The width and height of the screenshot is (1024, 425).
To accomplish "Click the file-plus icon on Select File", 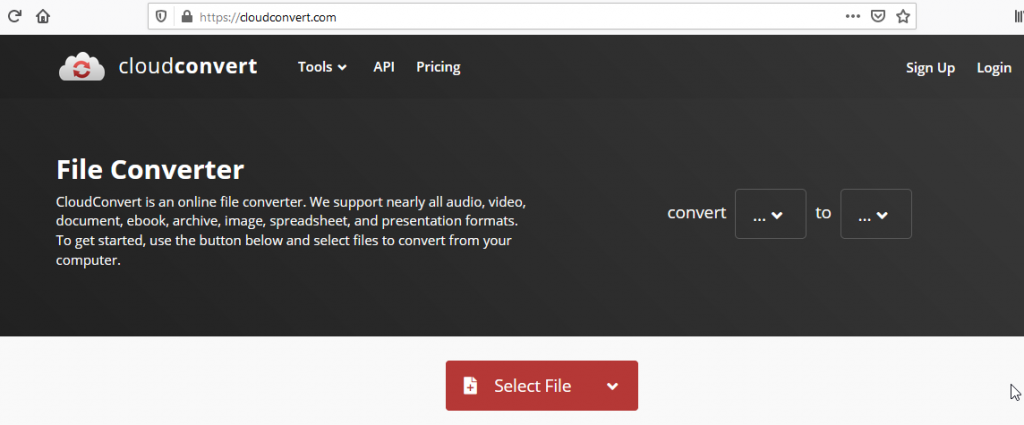I will 470,386.
